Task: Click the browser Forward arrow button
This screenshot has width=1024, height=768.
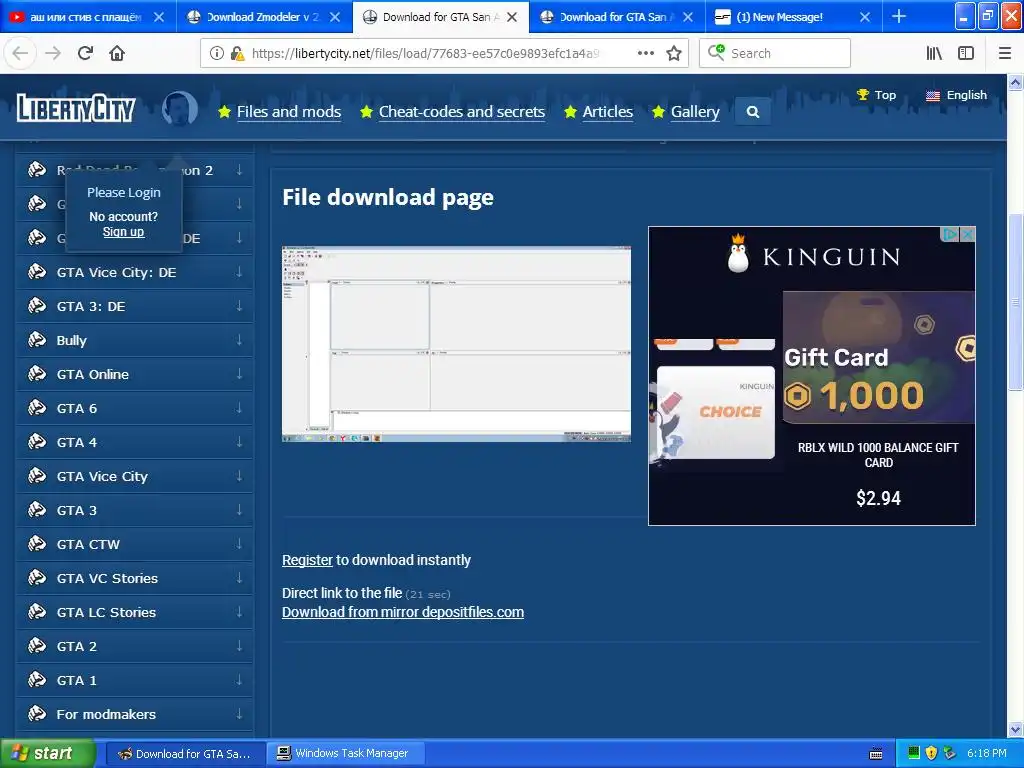Action: click(x=53, y=53)
